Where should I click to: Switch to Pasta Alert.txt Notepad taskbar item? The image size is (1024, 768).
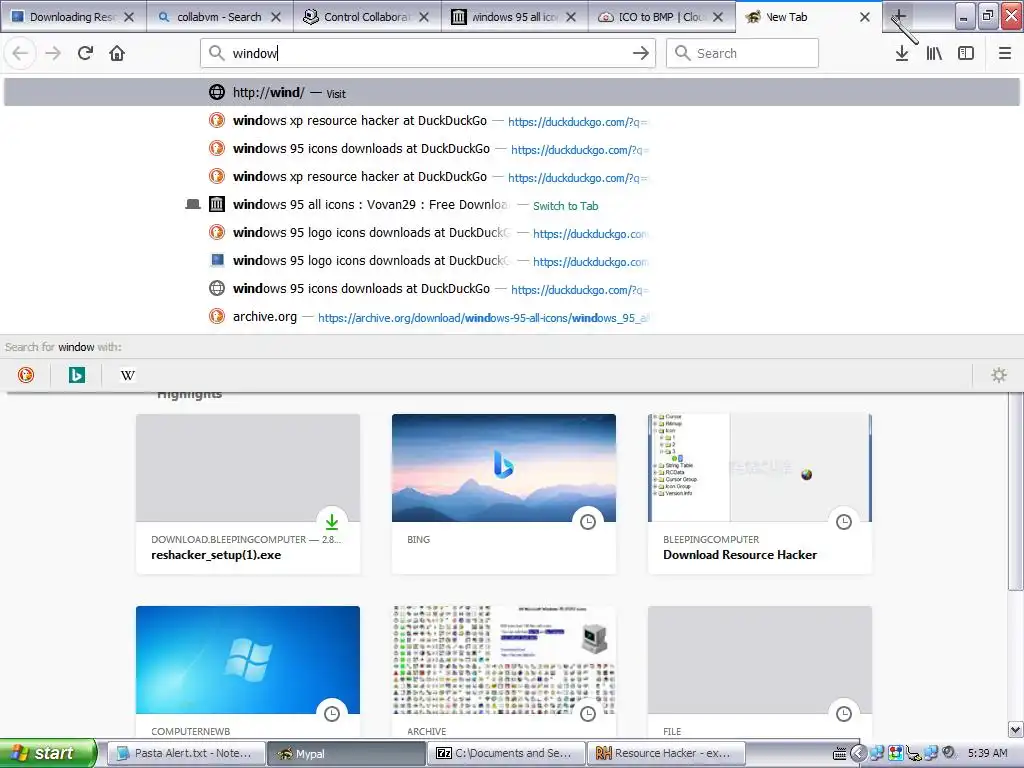click(x=185, y=753)
